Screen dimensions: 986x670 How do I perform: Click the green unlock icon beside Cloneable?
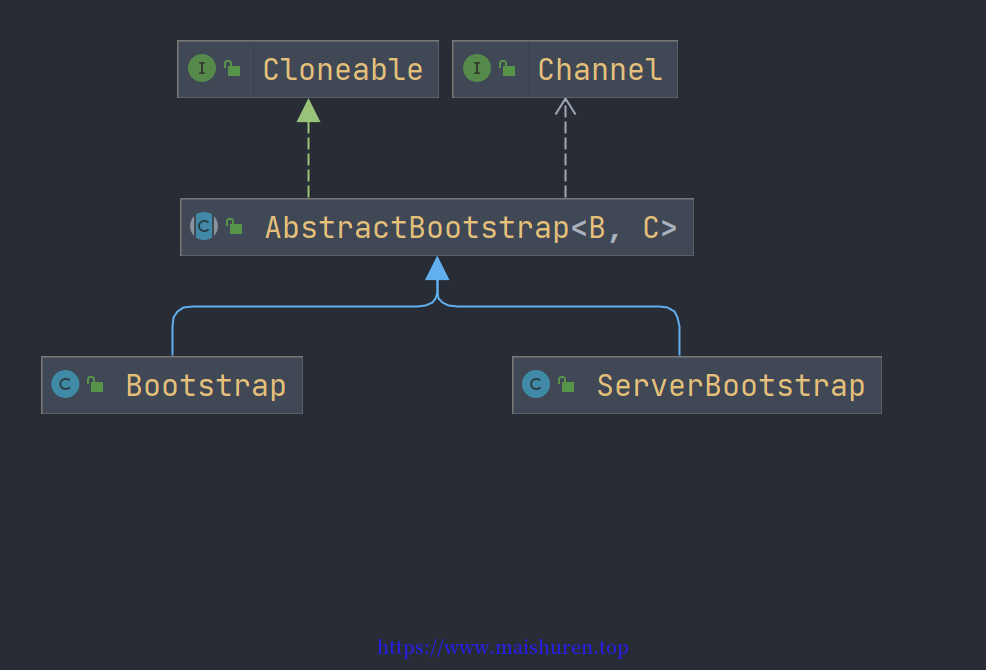[232, 68]
